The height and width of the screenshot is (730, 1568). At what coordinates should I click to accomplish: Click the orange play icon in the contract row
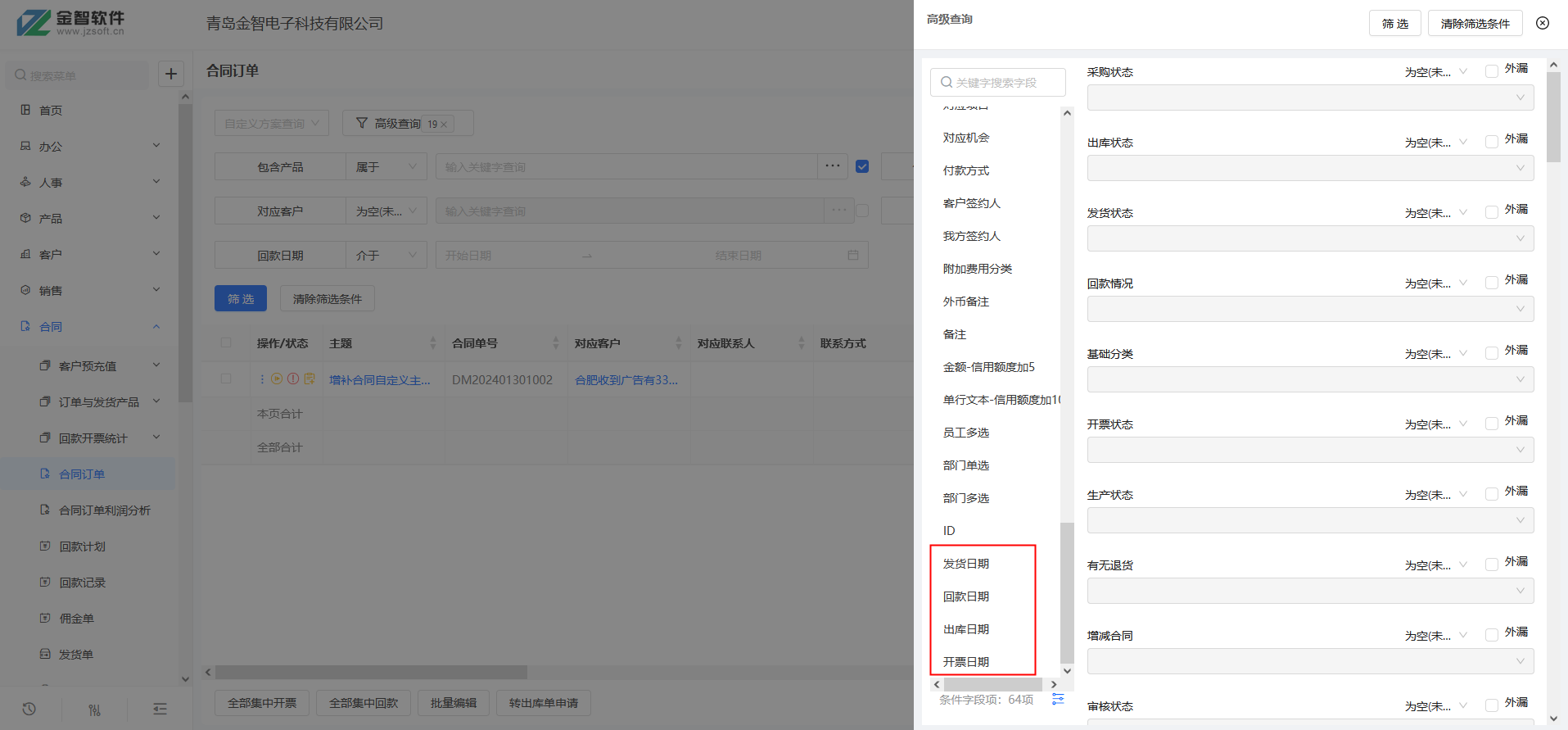click(277, 379)
